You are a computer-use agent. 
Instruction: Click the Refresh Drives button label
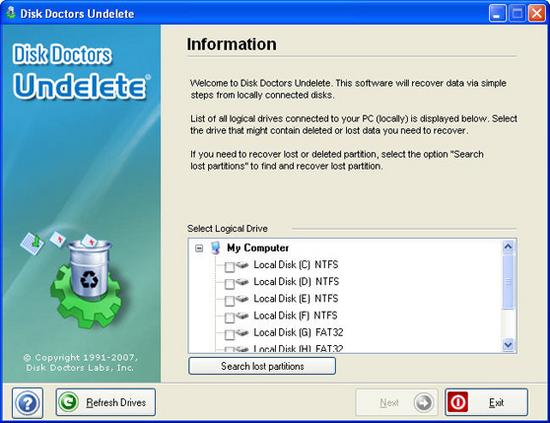coord(116,402)
